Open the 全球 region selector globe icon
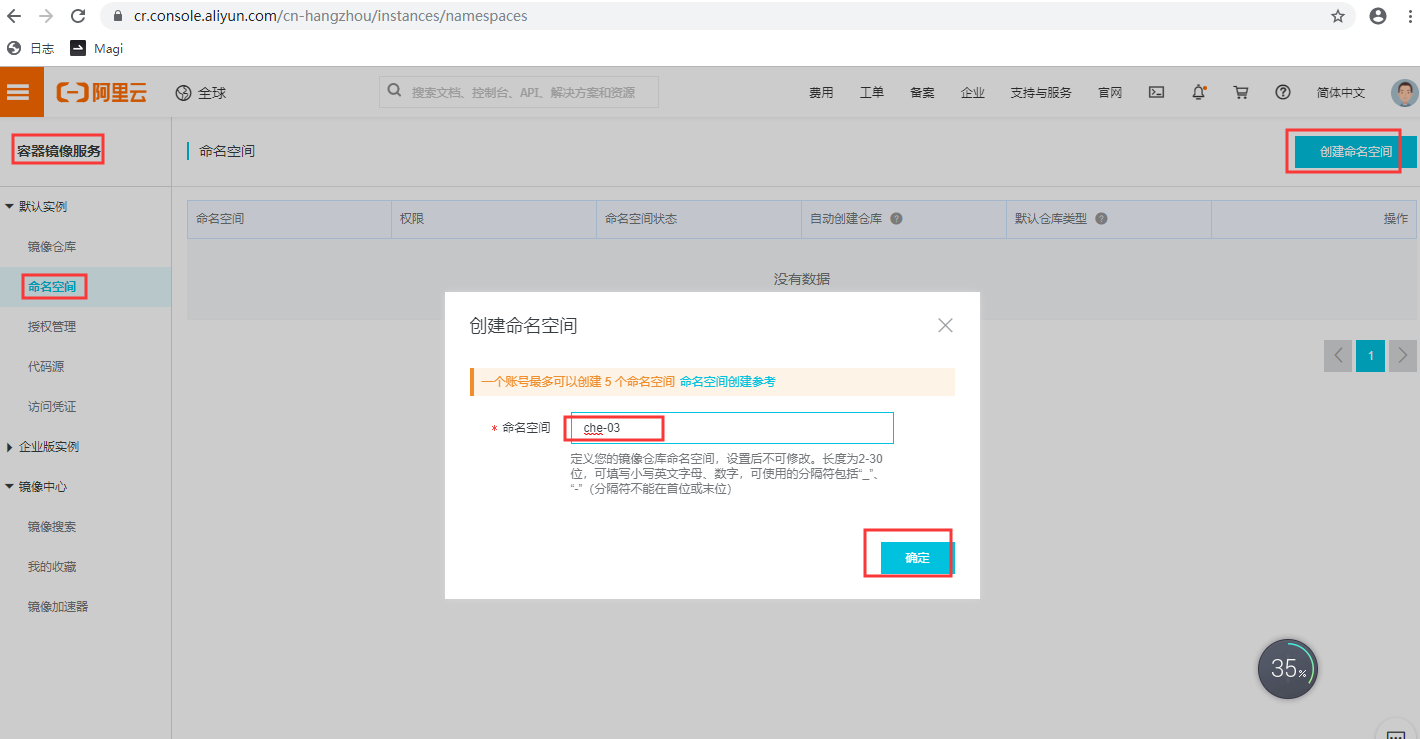This screenshot has width=1420, height=739. (x=184, y=91)
